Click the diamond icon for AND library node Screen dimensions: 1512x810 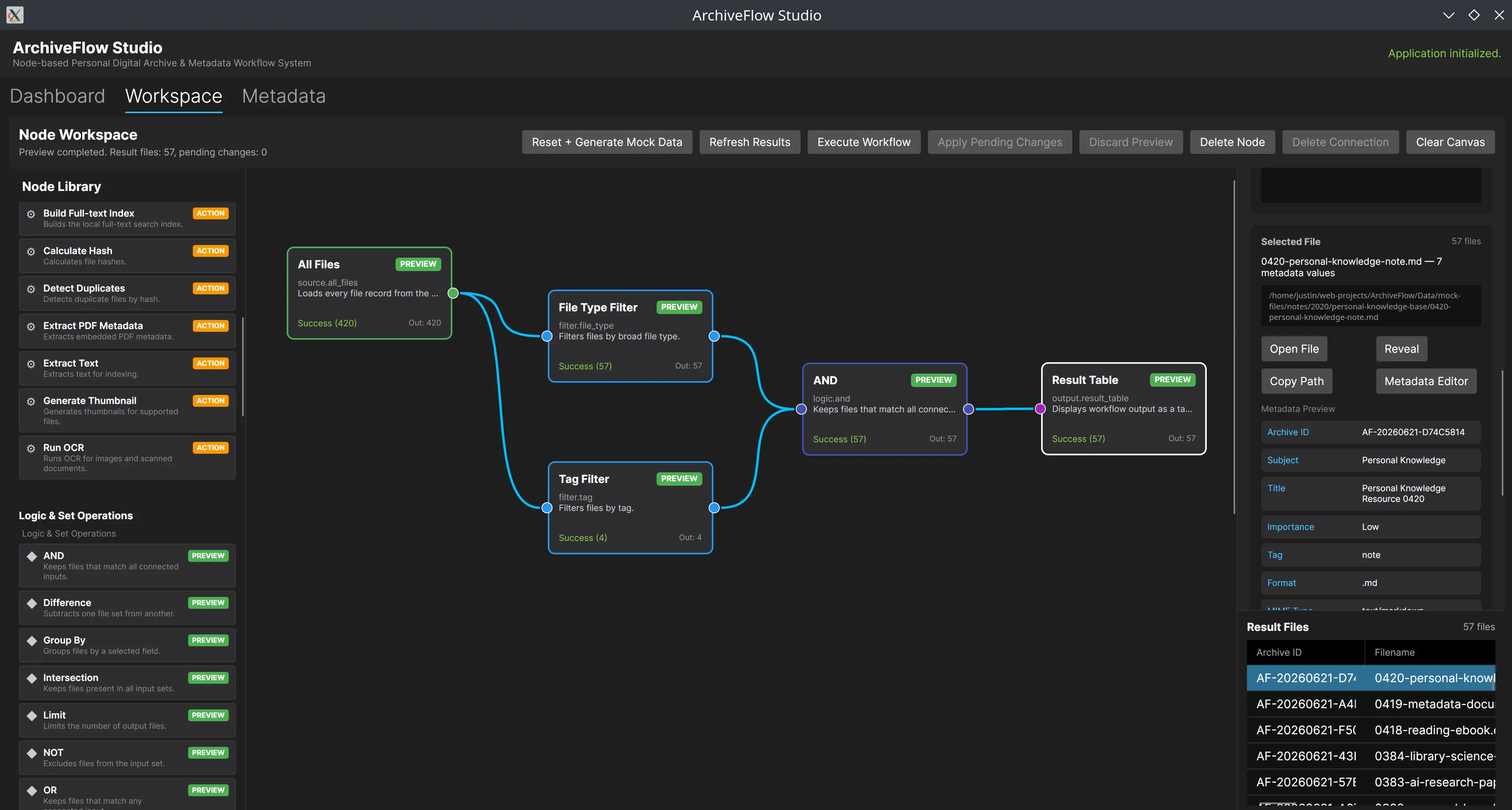tap(32, 556)
